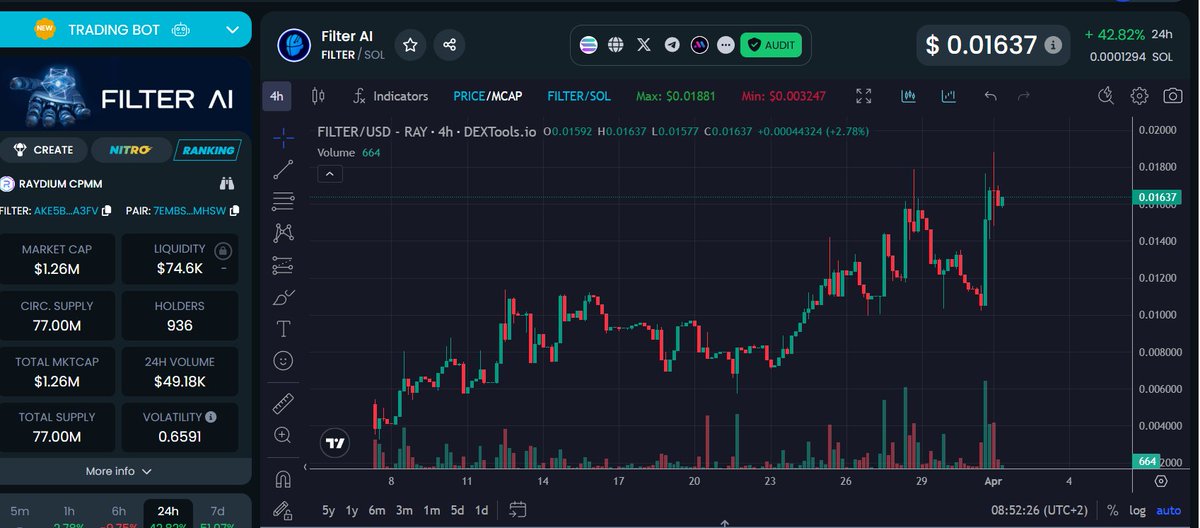Open the candlestick chart style selector
Image resolution: width=1200 pixels, height=528 pixels.
319,96
